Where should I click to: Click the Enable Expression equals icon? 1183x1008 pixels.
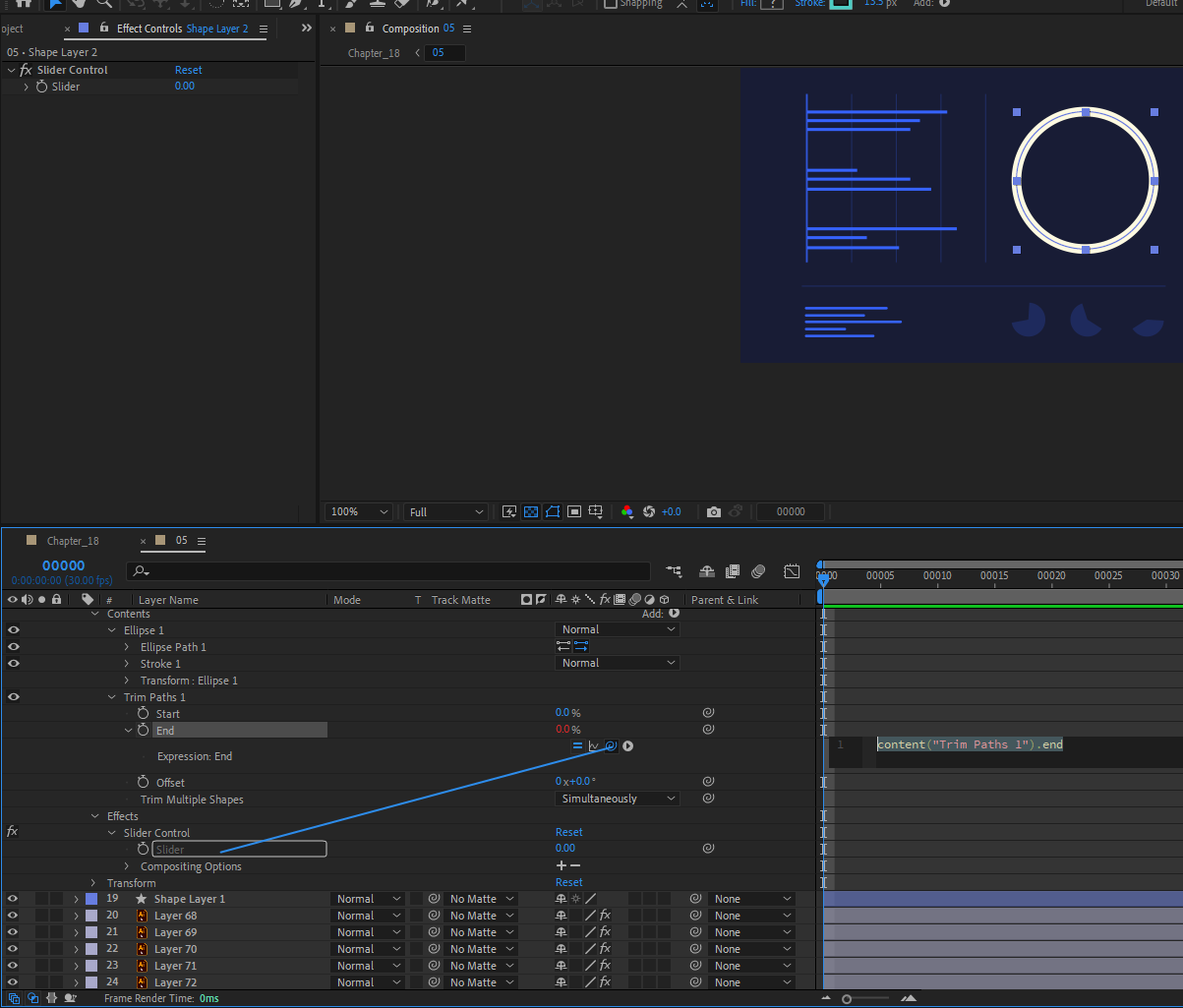[577, 746]
